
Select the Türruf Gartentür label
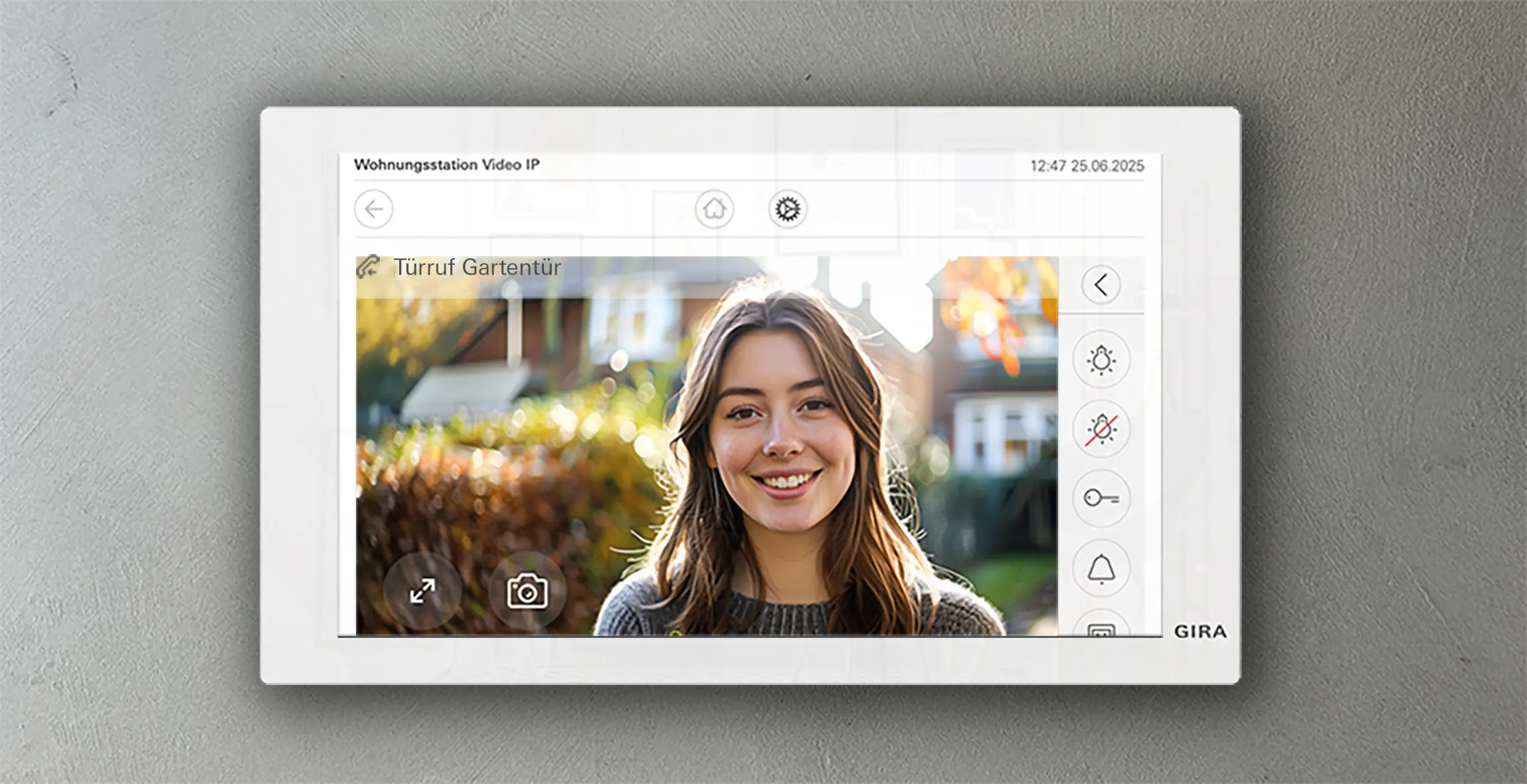pyautogui.click(x=477, y=268)
